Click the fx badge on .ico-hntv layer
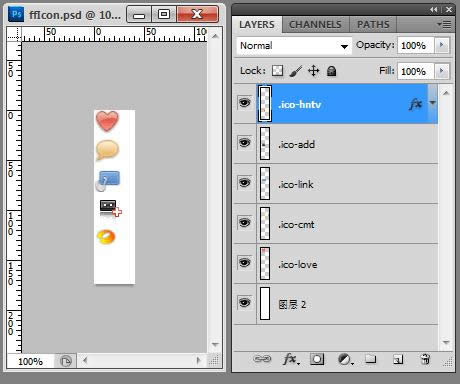This screenshot has height=384, width=460. pos(415,104)
